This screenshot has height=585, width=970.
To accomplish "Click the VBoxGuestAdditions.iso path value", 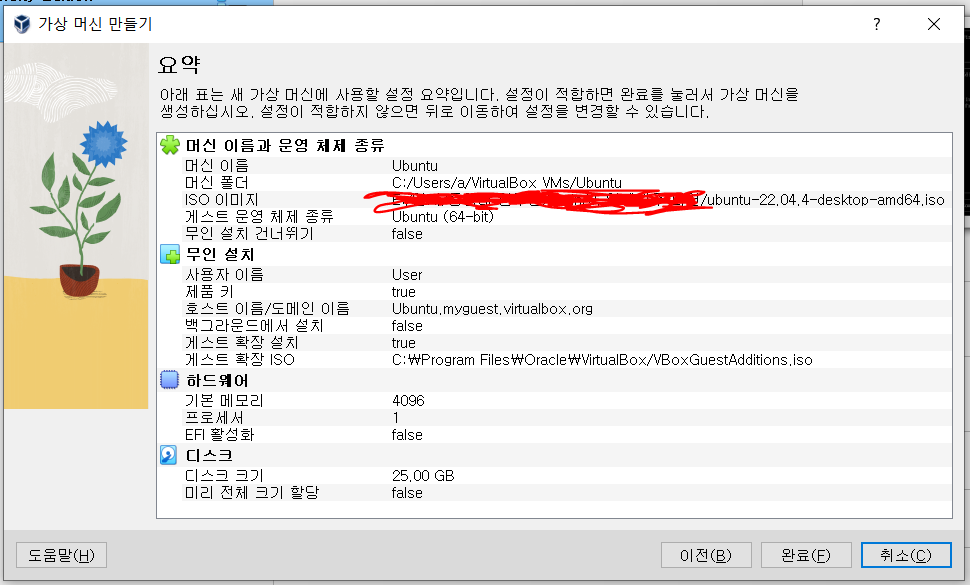I will click(x=602, y=360).
